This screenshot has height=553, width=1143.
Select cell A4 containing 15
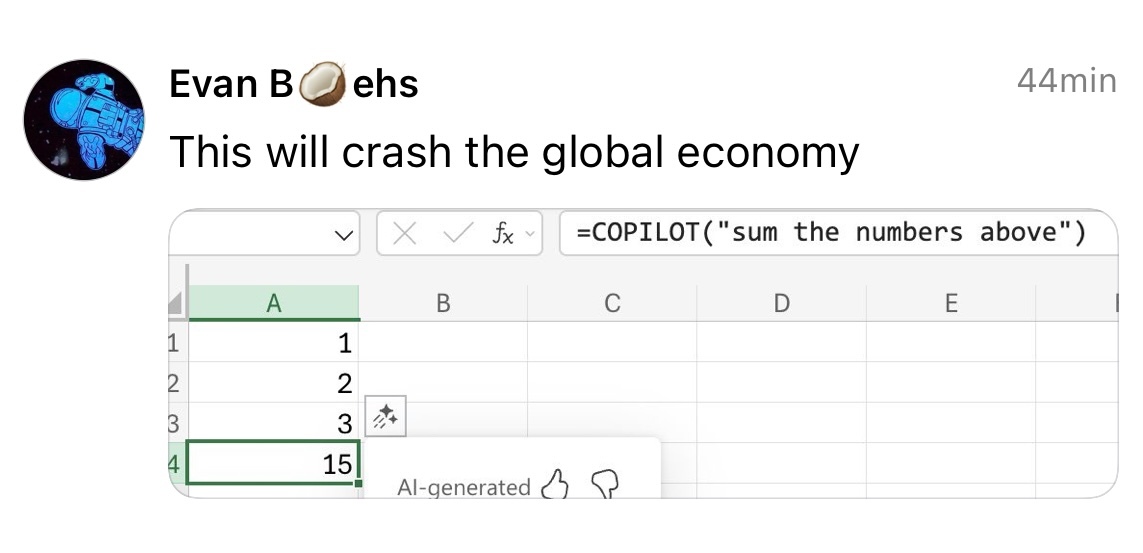click(x=272, y=464)
